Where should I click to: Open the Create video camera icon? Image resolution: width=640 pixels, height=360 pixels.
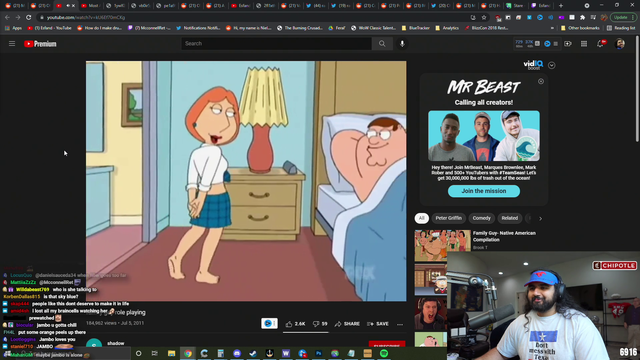[568, 44]
